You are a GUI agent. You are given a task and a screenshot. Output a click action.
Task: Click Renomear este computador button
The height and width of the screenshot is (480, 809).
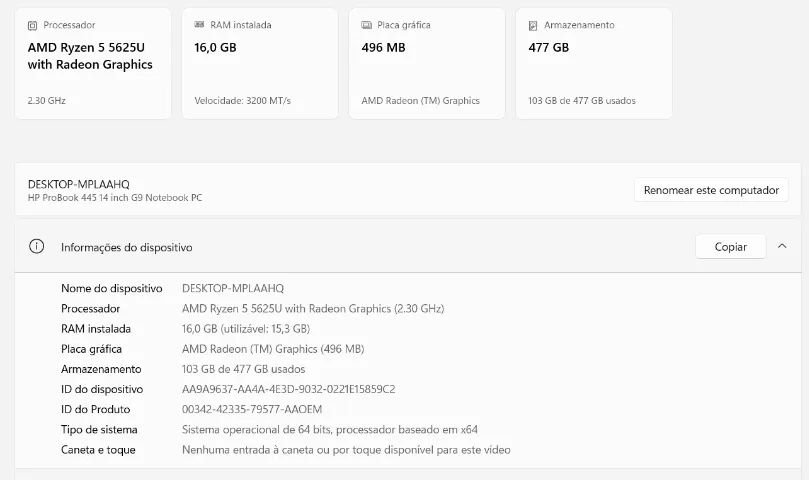coord(711,190)
